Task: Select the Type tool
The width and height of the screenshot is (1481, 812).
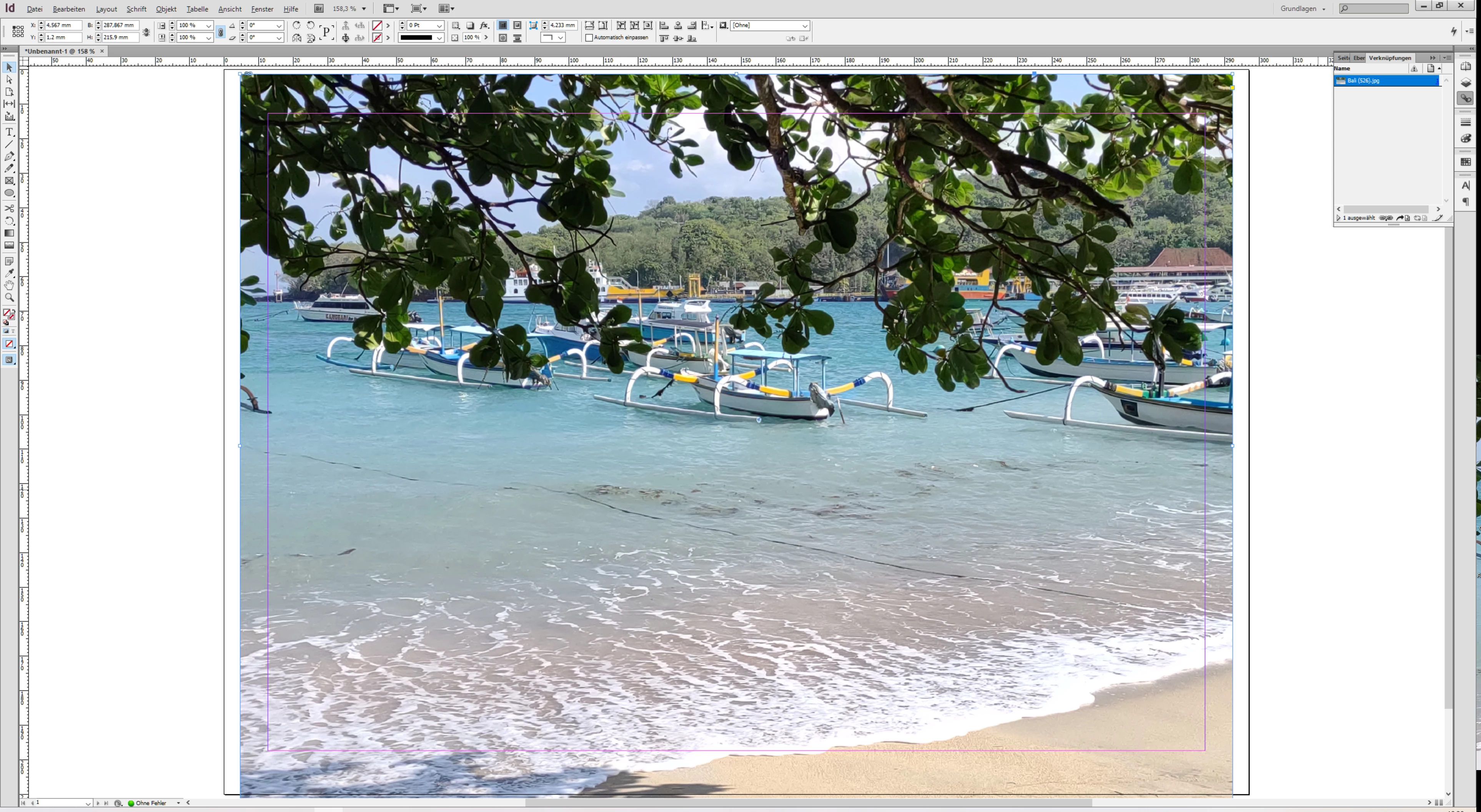Action: click(x=9, y=132)
